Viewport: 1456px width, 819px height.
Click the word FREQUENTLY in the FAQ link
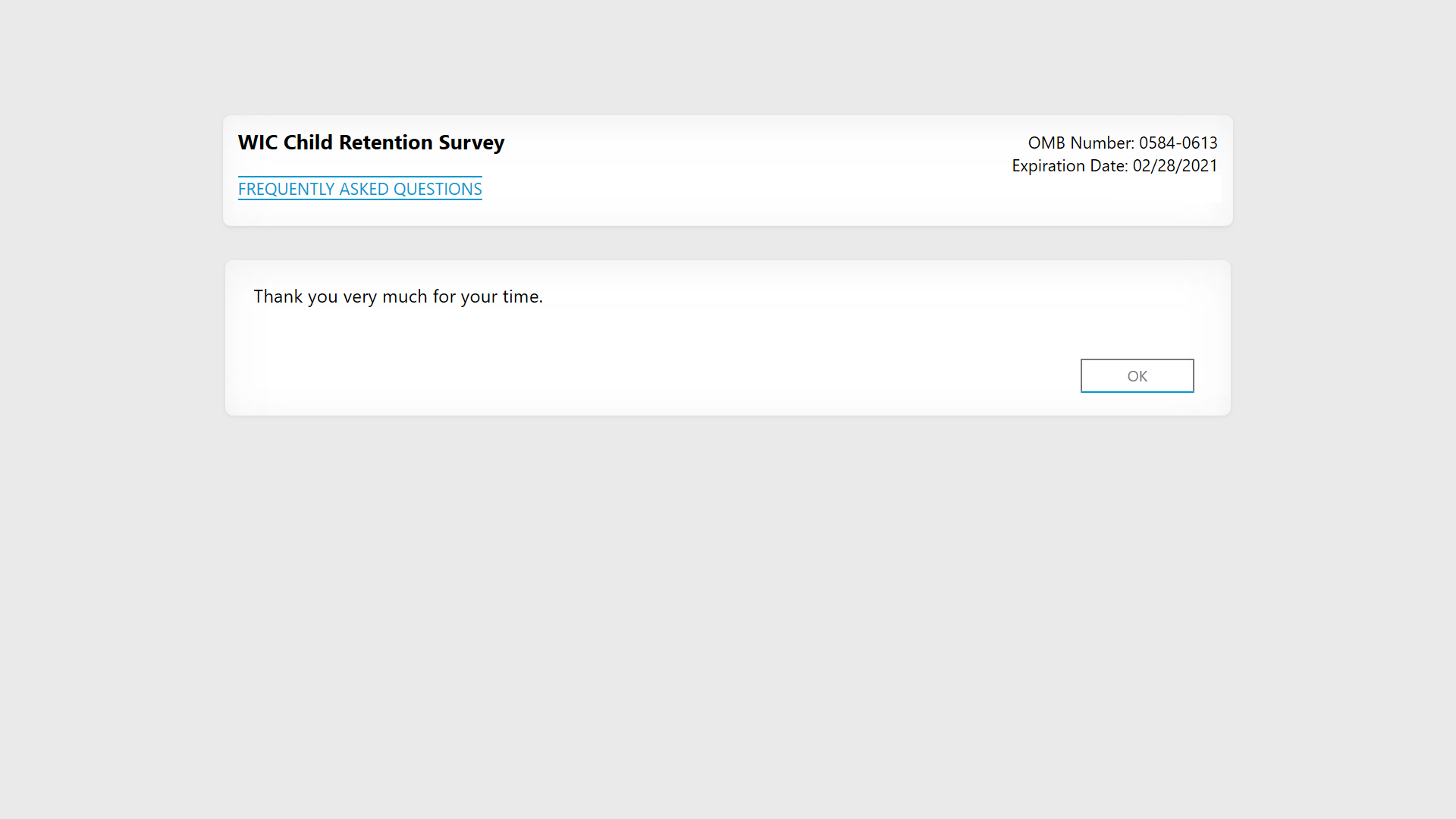(x=286, y=189)
